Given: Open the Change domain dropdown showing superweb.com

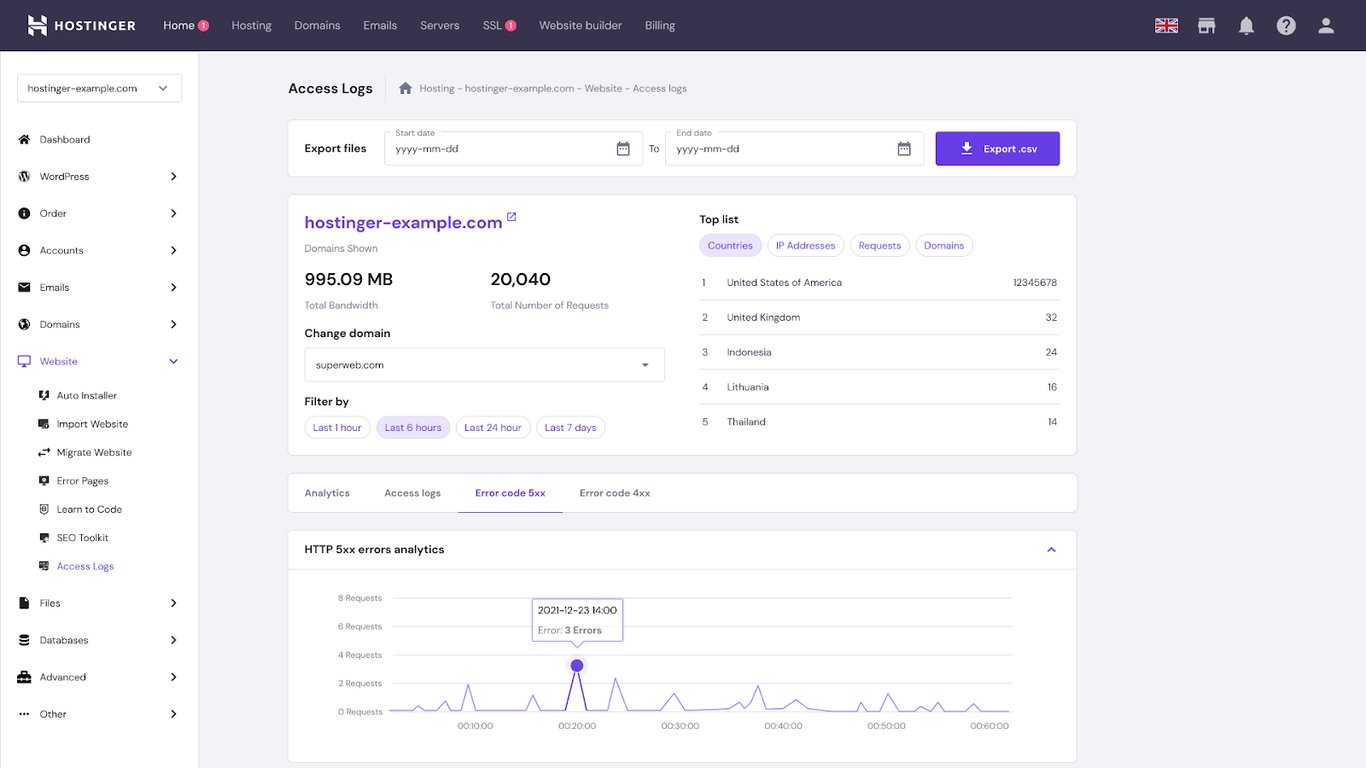Looking at the screenshot, I should (x=484, y=364).
